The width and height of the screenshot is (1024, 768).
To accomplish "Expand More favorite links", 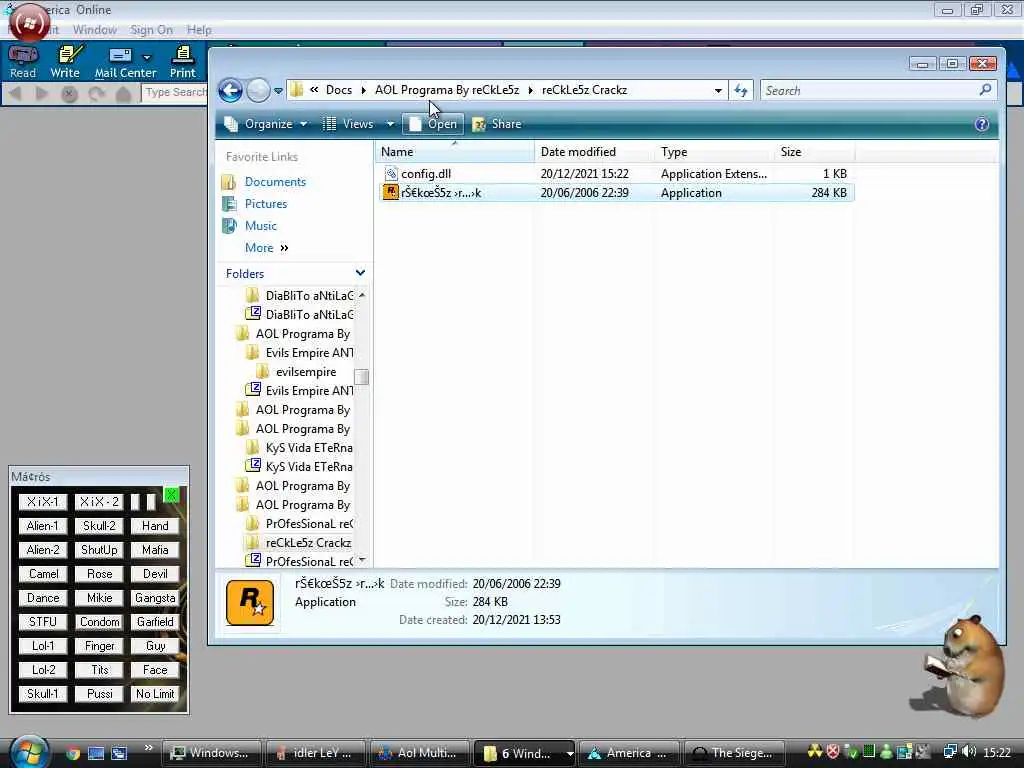I will pos(266,248).
